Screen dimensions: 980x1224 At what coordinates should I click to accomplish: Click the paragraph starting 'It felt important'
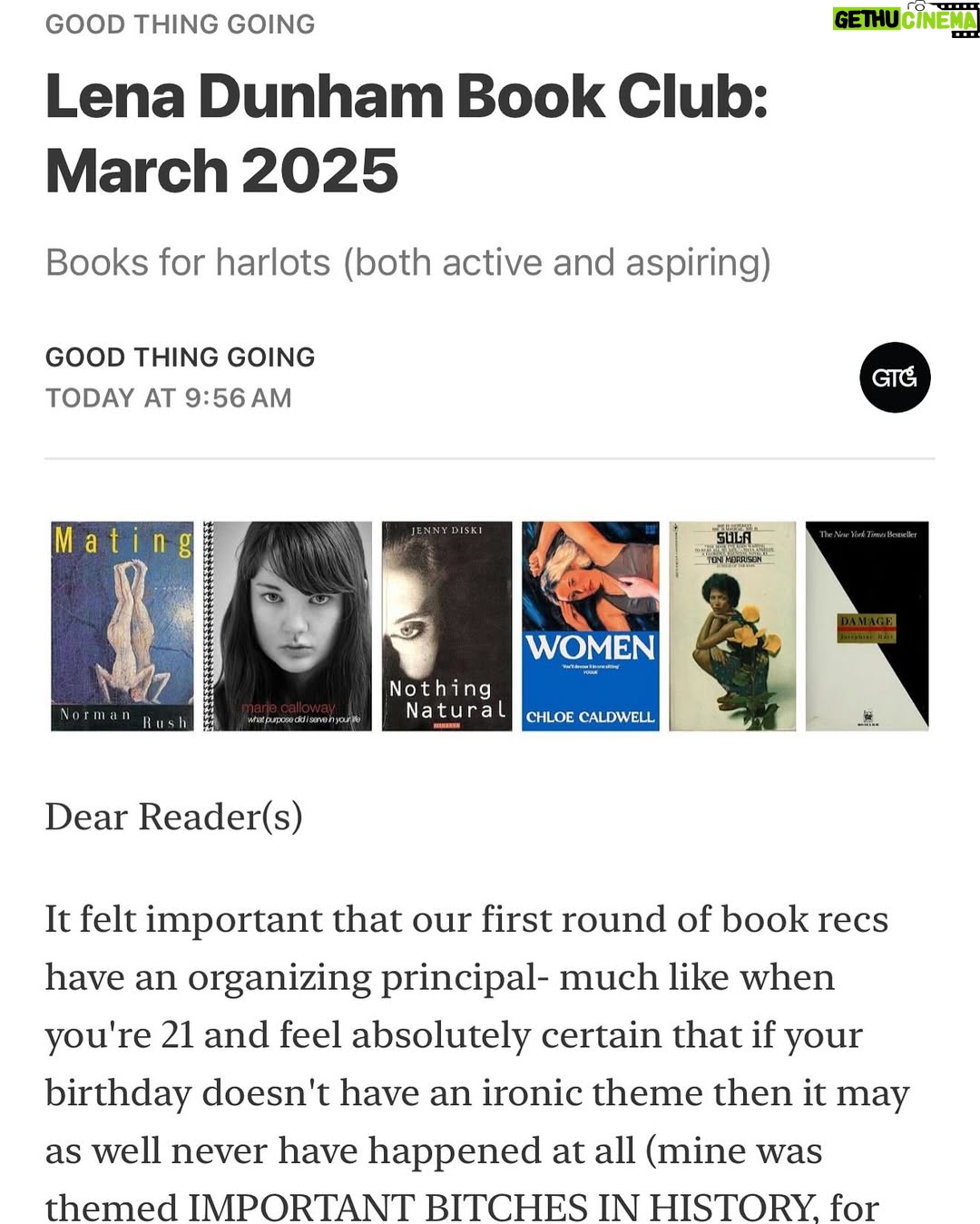pyautogui.click(x=477, y=1062)
